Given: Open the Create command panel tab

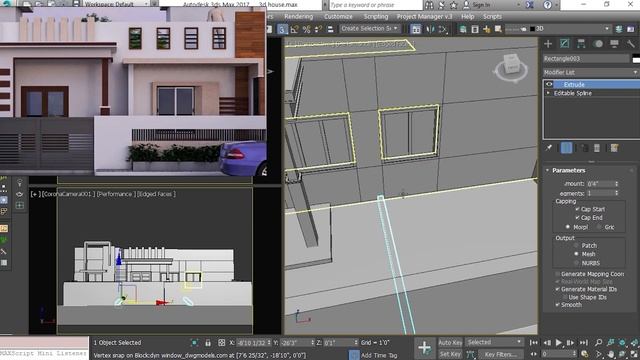Looking at the screenshot, I should 548,43.
